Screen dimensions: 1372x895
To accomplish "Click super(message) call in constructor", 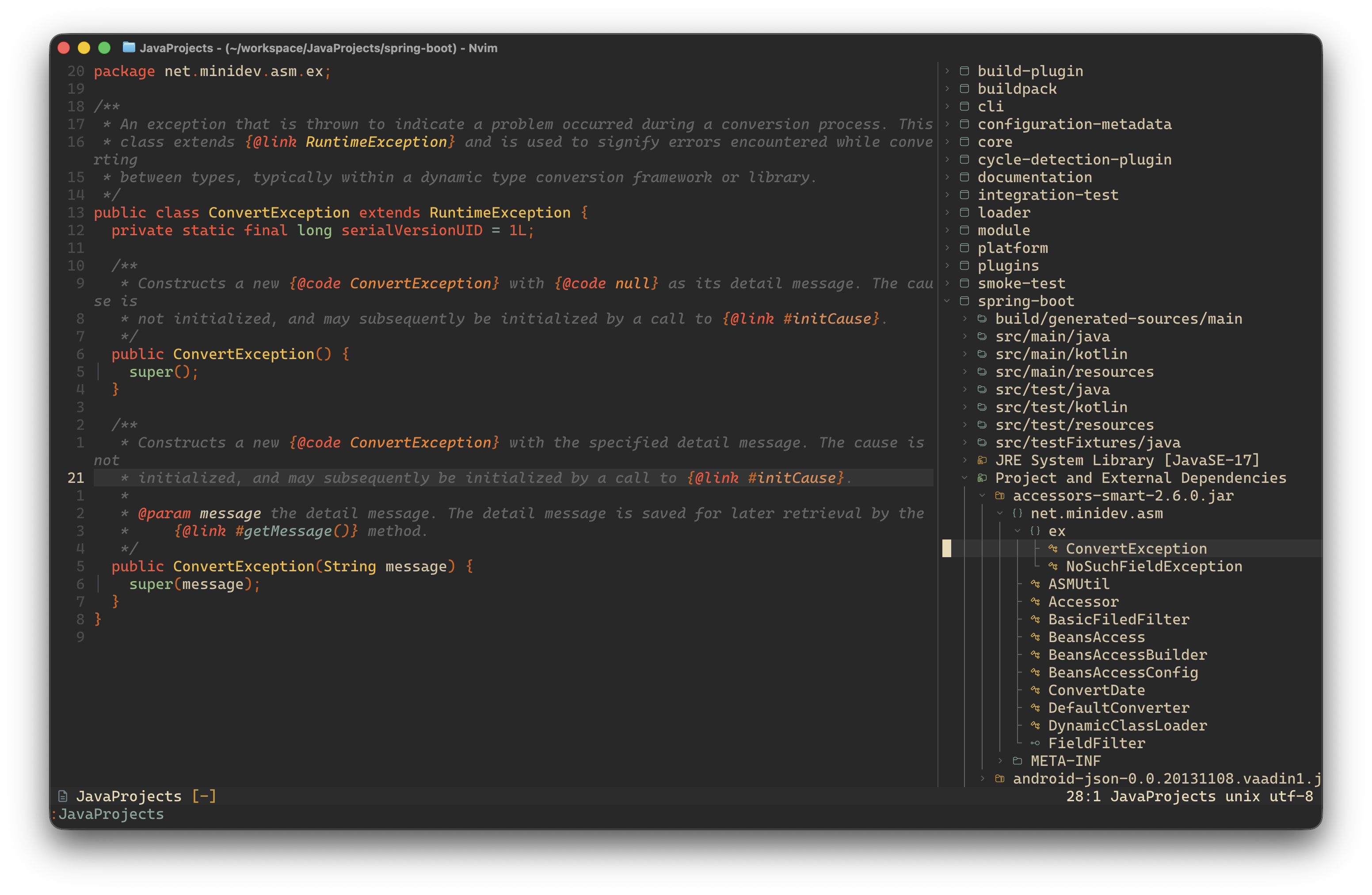I will click(194, 584).
